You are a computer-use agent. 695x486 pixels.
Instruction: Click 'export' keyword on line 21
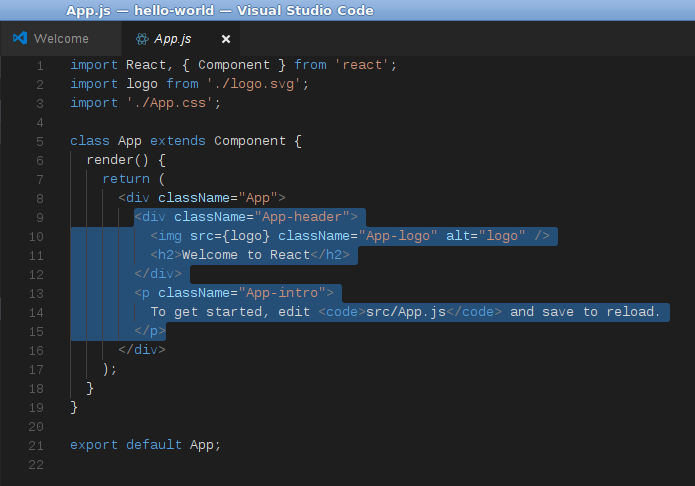coord(94,445)
